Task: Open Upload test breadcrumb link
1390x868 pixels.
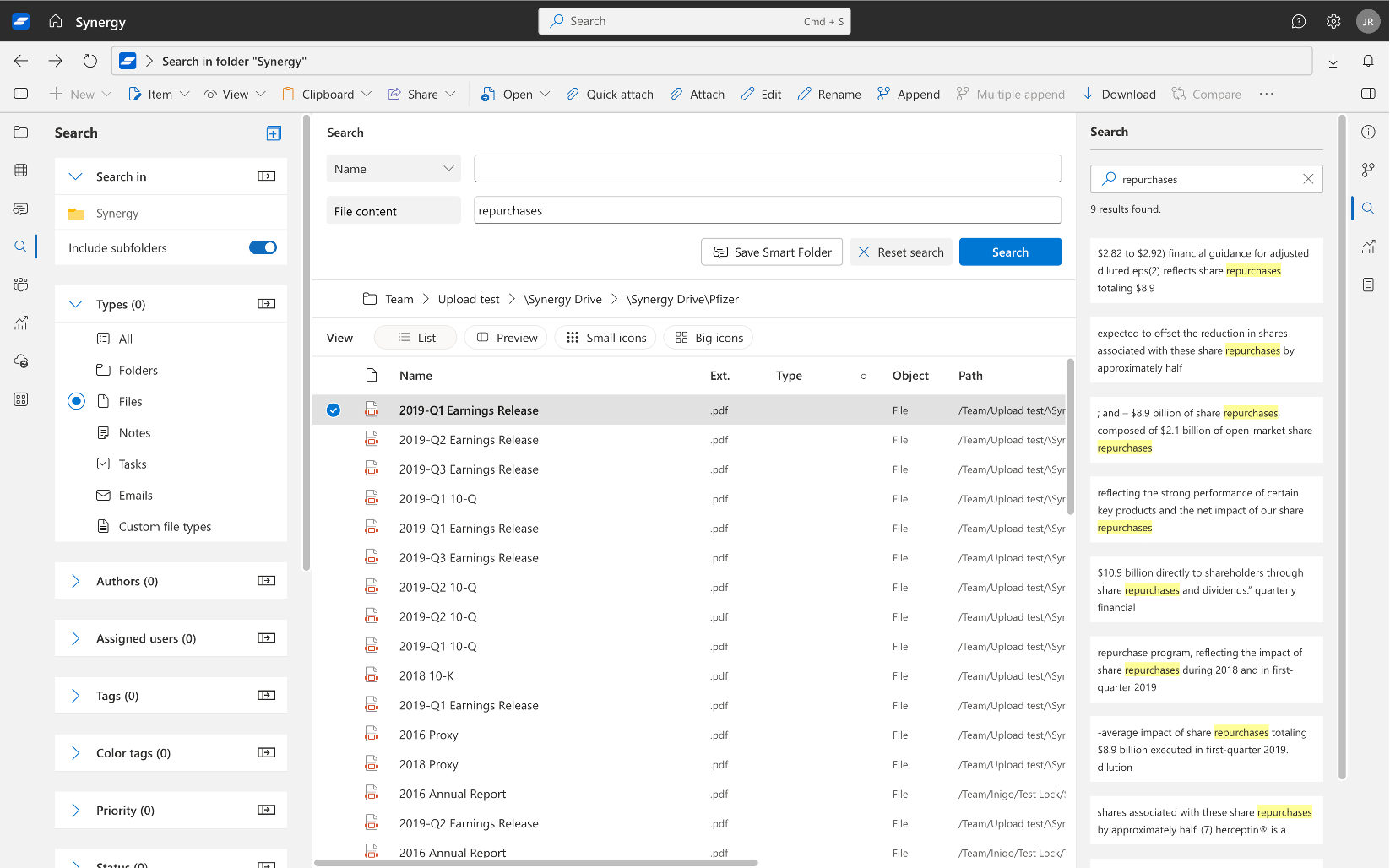Action: click(x=469, y=299)
